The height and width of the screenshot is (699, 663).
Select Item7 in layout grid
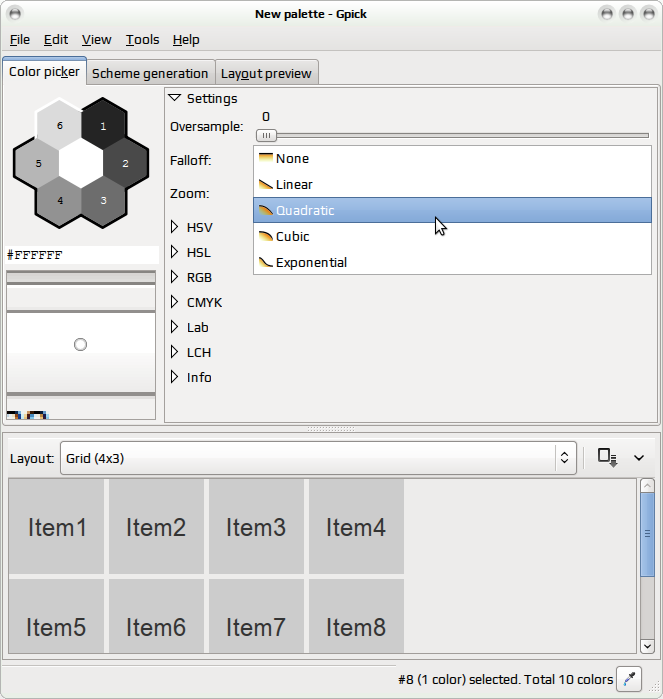pyautogui.click(x=256, y=616)
